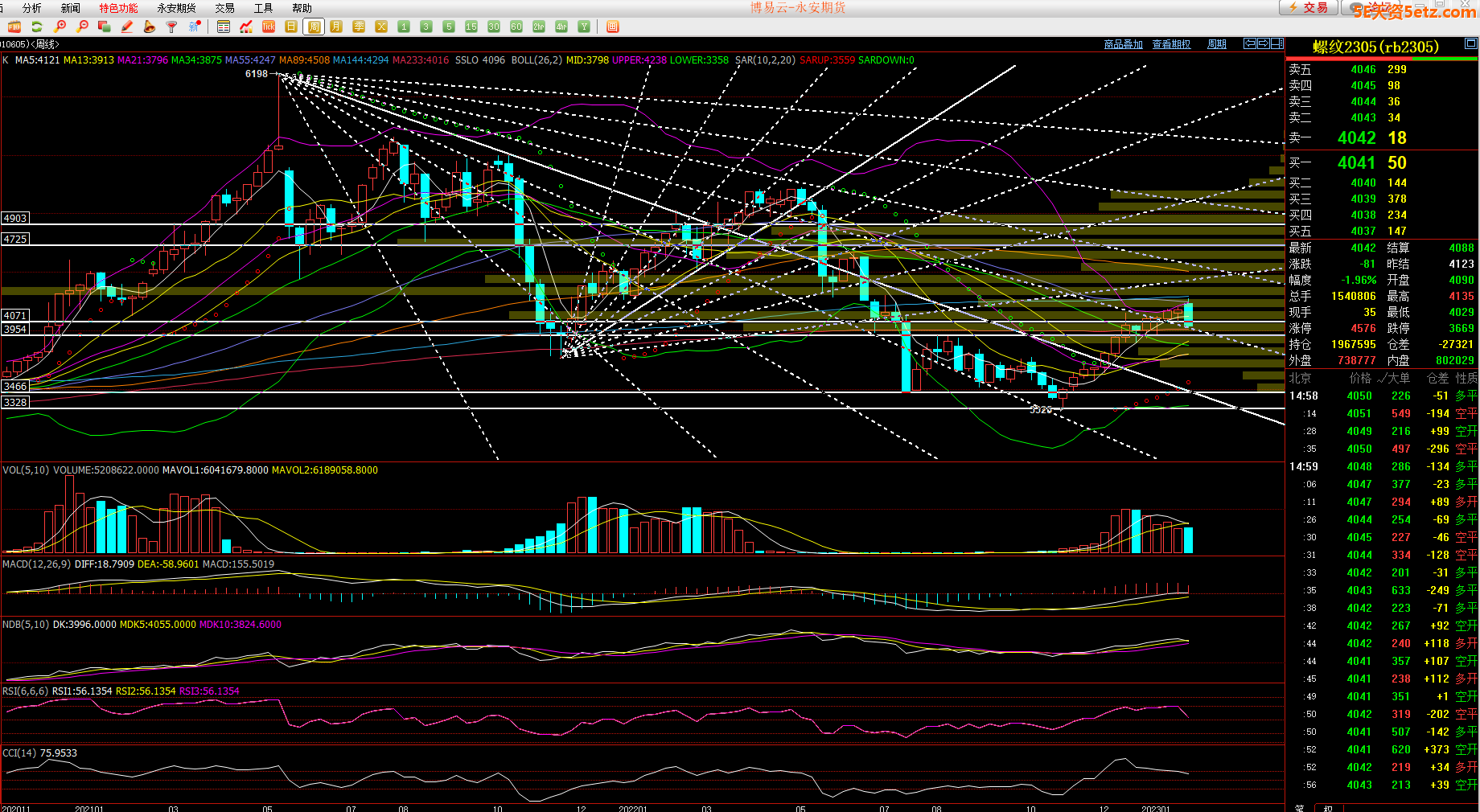Switch to weekly 周 period
The height and width of the screenshot is (812, 1480).
(314, 27)
